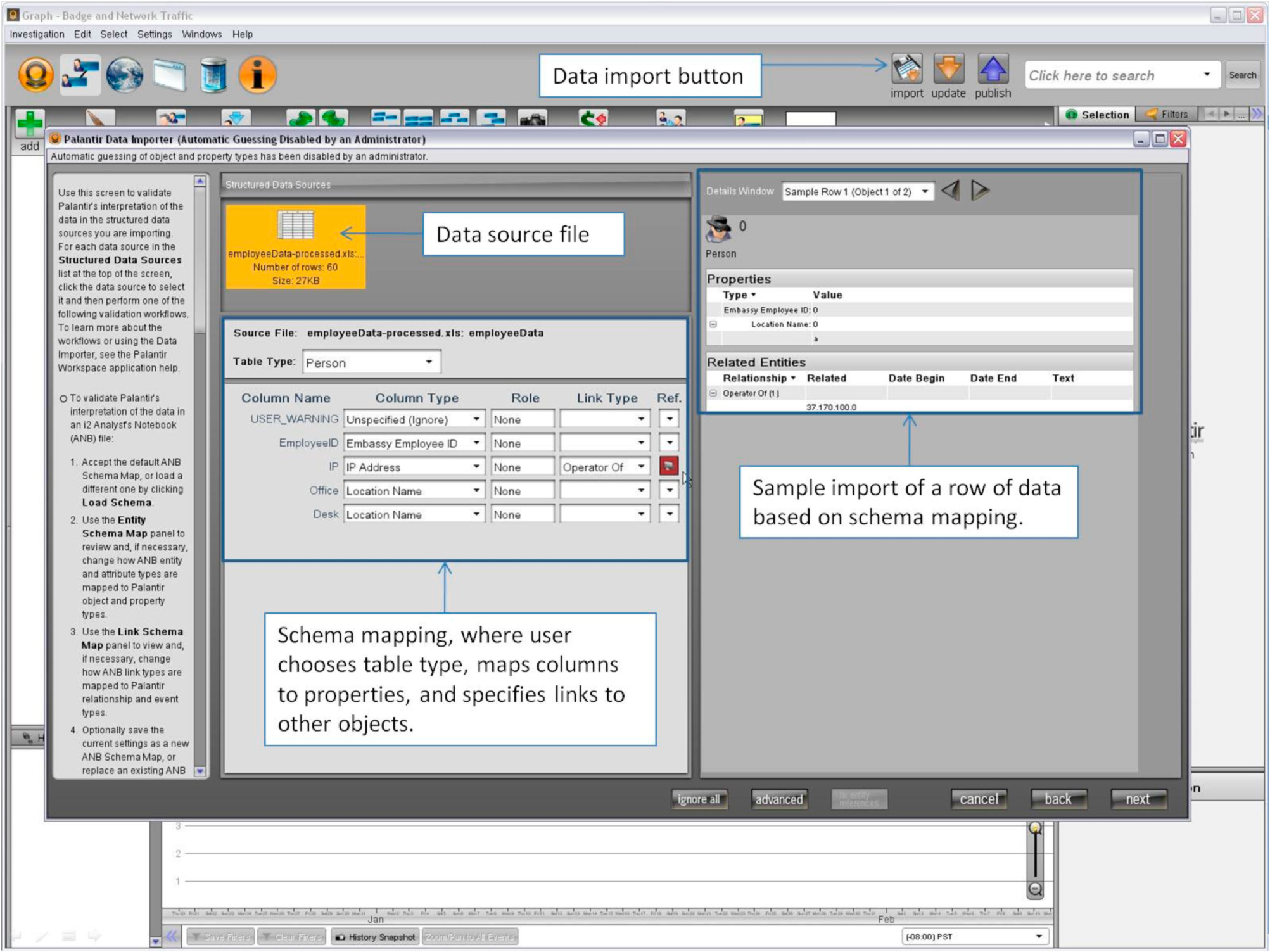
Task: Click the cancel button
Action: click(979, 799)
